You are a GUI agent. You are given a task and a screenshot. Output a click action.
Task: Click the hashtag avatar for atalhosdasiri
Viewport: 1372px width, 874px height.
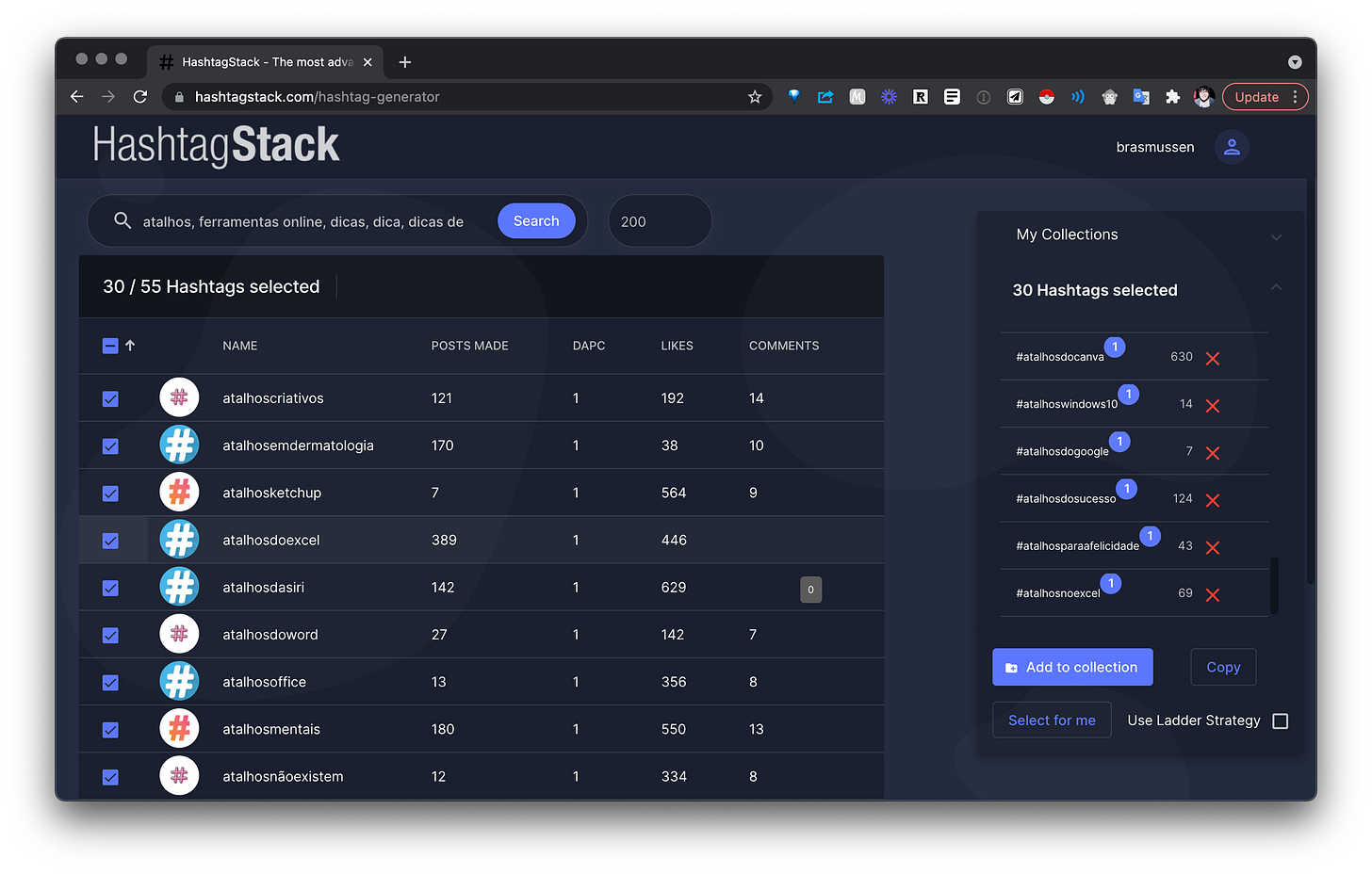(x=179, y=587)
